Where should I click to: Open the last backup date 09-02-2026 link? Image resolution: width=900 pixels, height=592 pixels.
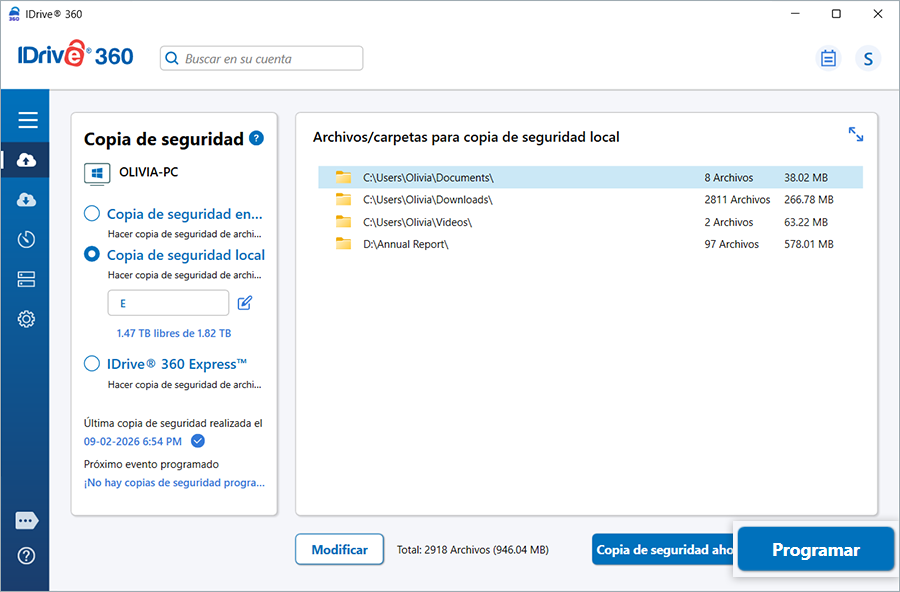(x=133, y=441)
